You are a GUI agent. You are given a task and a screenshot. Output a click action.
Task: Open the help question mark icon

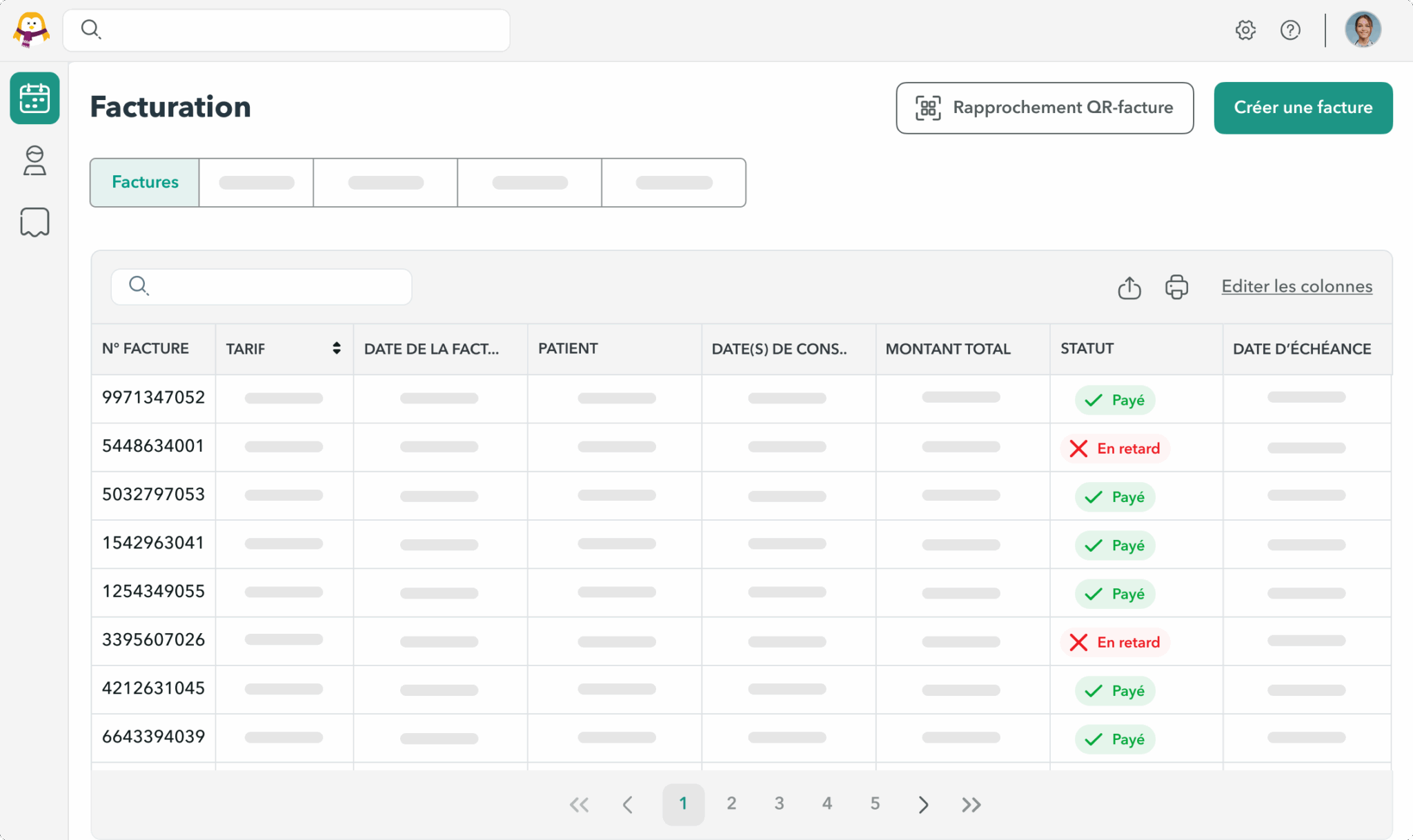coord(1291,30)
